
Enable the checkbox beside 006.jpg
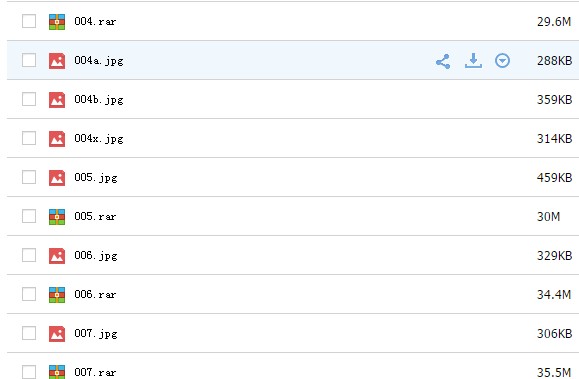click(x=29, y=255)
